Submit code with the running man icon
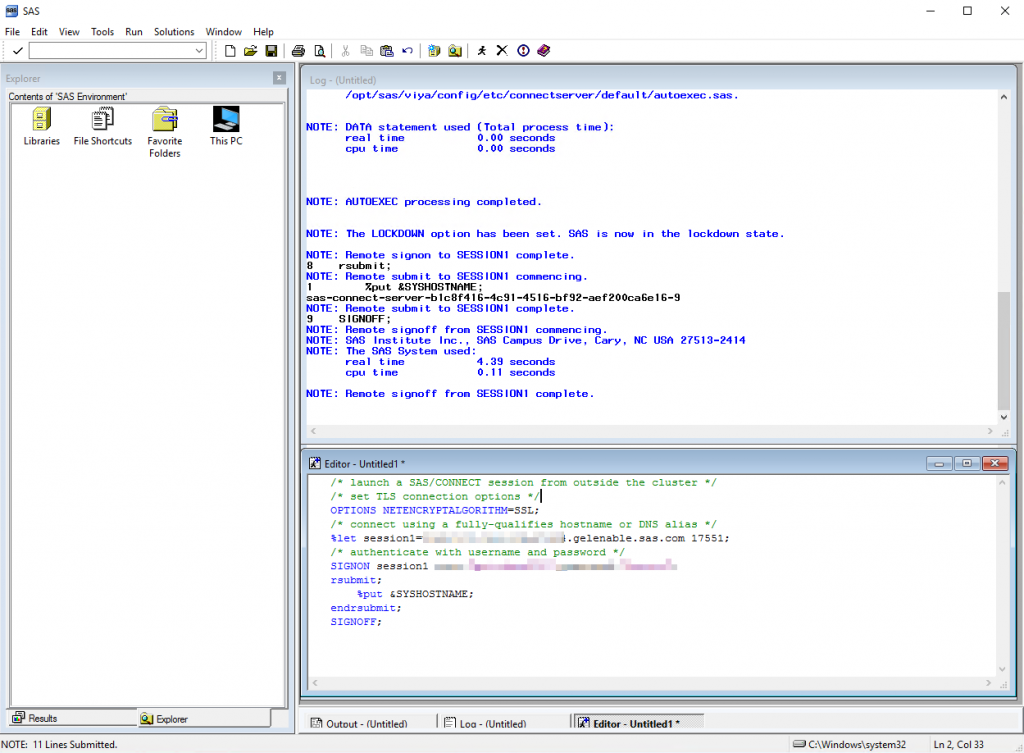 pyautogui.click(x=482, y=51)
